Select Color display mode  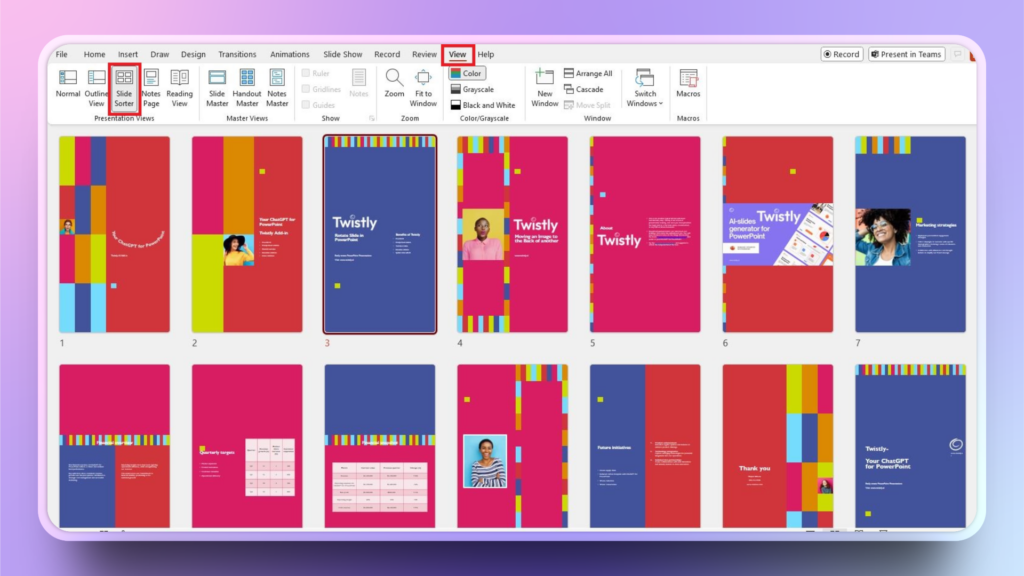[466, 73]
